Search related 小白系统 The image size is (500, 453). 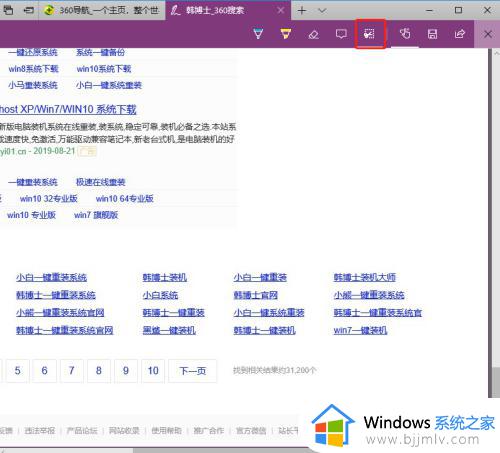pyautogui.click(x=160, y=295)
